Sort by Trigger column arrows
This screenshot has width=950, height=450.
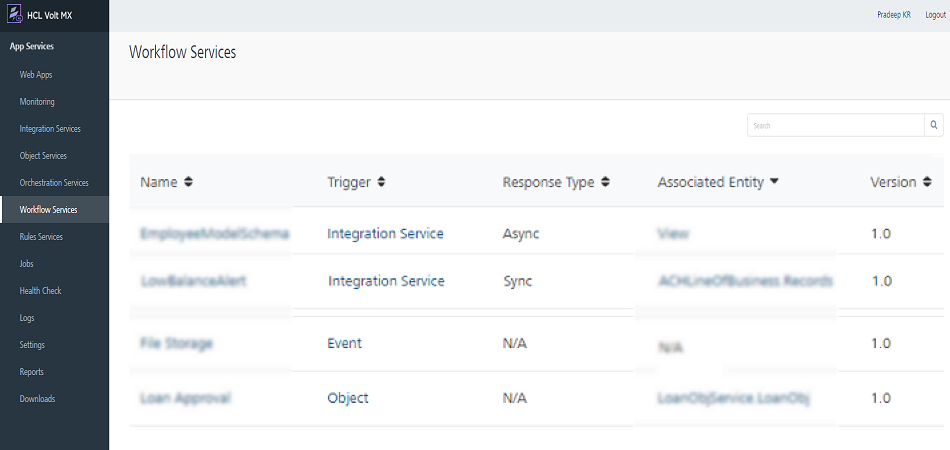tap(381, 183)
